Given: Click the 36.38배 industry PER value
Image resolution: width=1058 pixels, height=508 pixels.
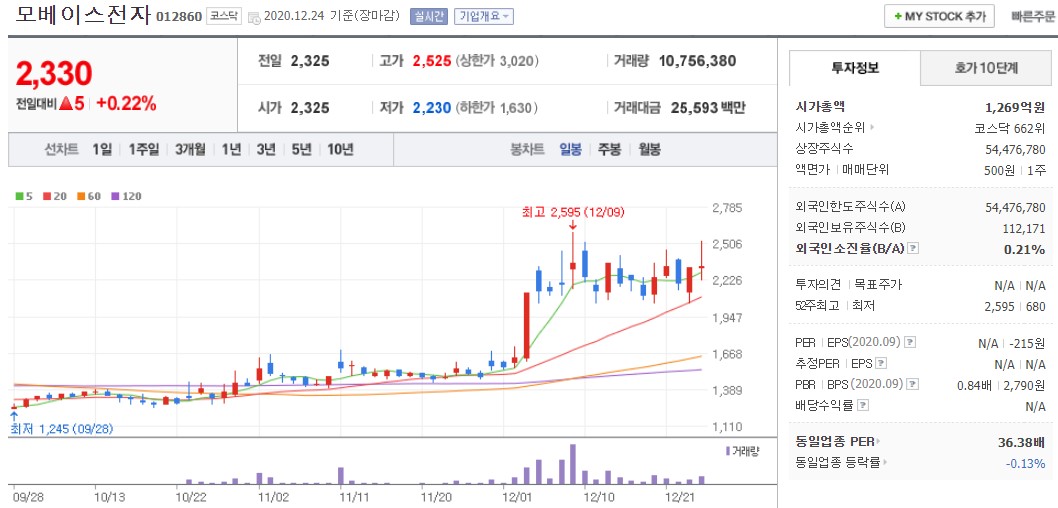Looking at the screenshot, I should (x=1022, y=443).
